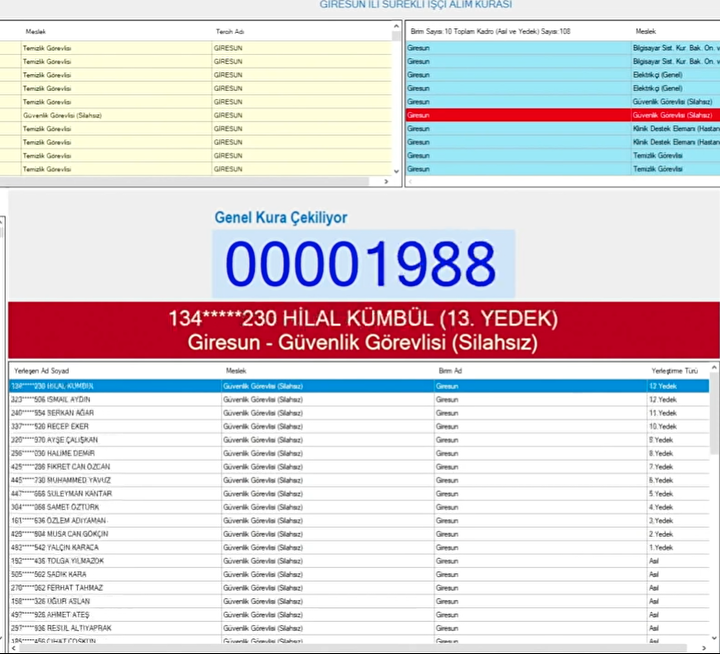720x654 pixels.
Task: Select Güvenlik Görevlisi (Silahsız) row in left table
Action: 196,115
